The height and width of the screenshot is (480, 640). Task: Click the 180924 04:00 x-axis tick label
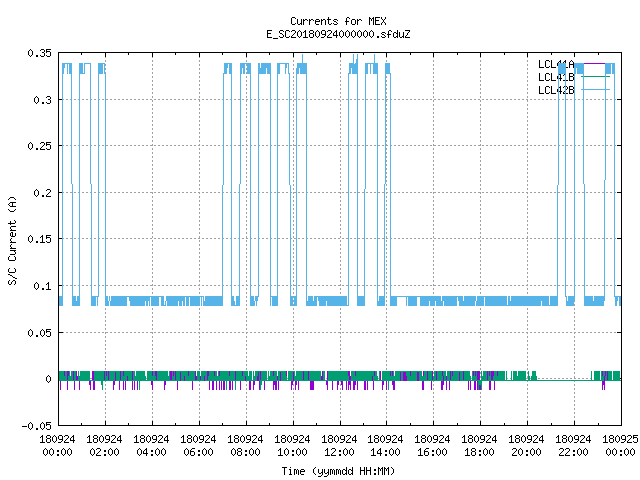(151, 446)
